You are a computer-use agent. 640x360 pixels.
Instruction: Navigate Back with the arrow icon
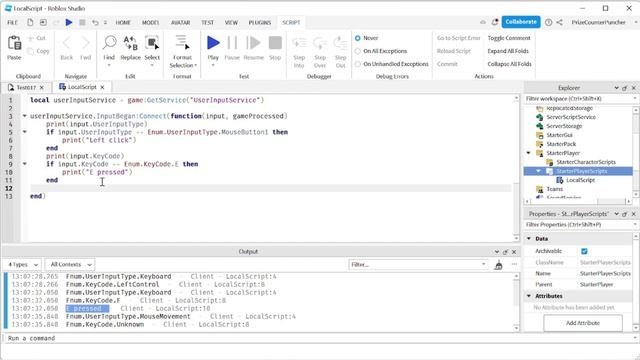[x=67, y=43]
